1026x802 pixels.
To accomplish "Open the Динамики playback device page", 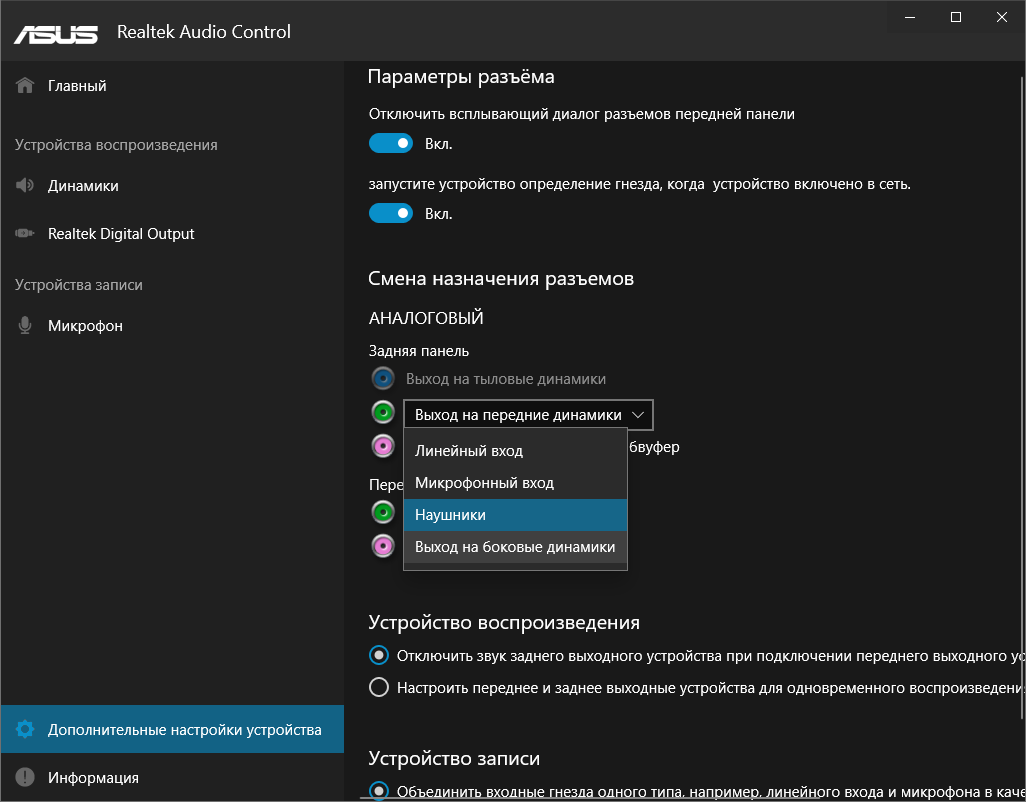I will (x=83, y=186).
